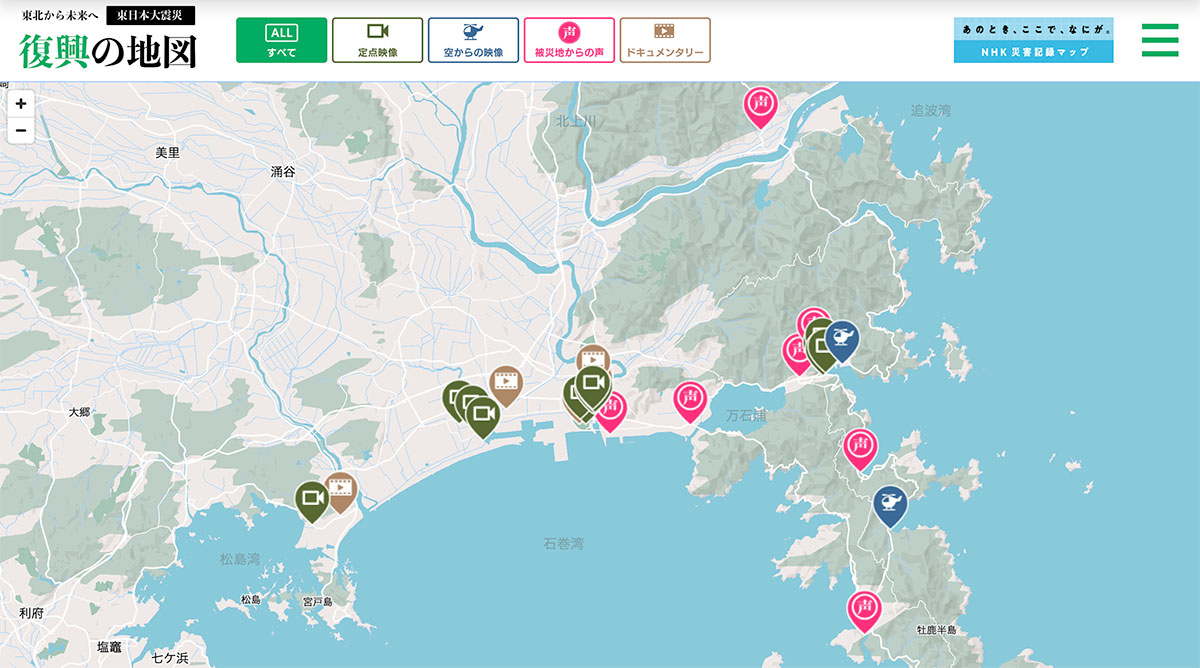Select the brown documentary marker near 松島湾
Viewport: 1200px width, 668px height.
click(341, 489)
